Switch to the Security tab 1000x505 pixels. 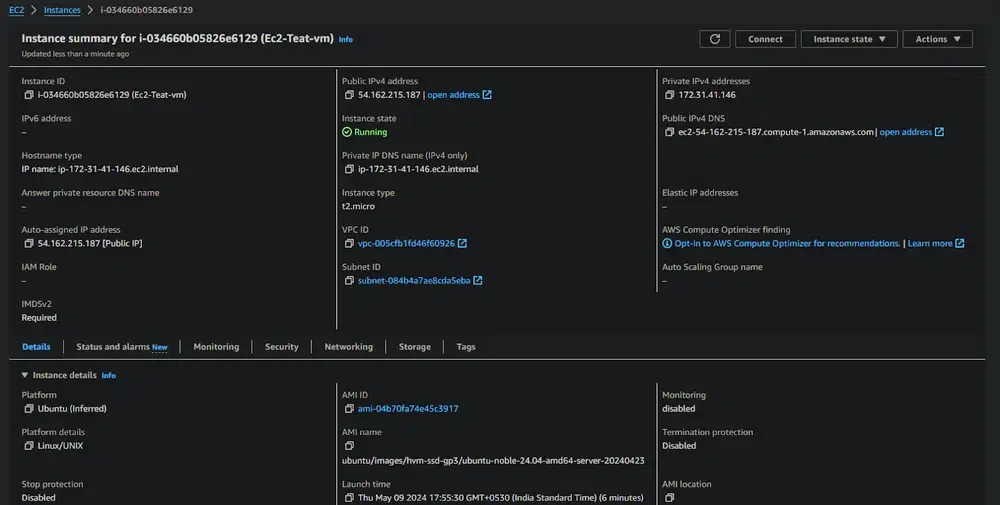pos(281,347)
